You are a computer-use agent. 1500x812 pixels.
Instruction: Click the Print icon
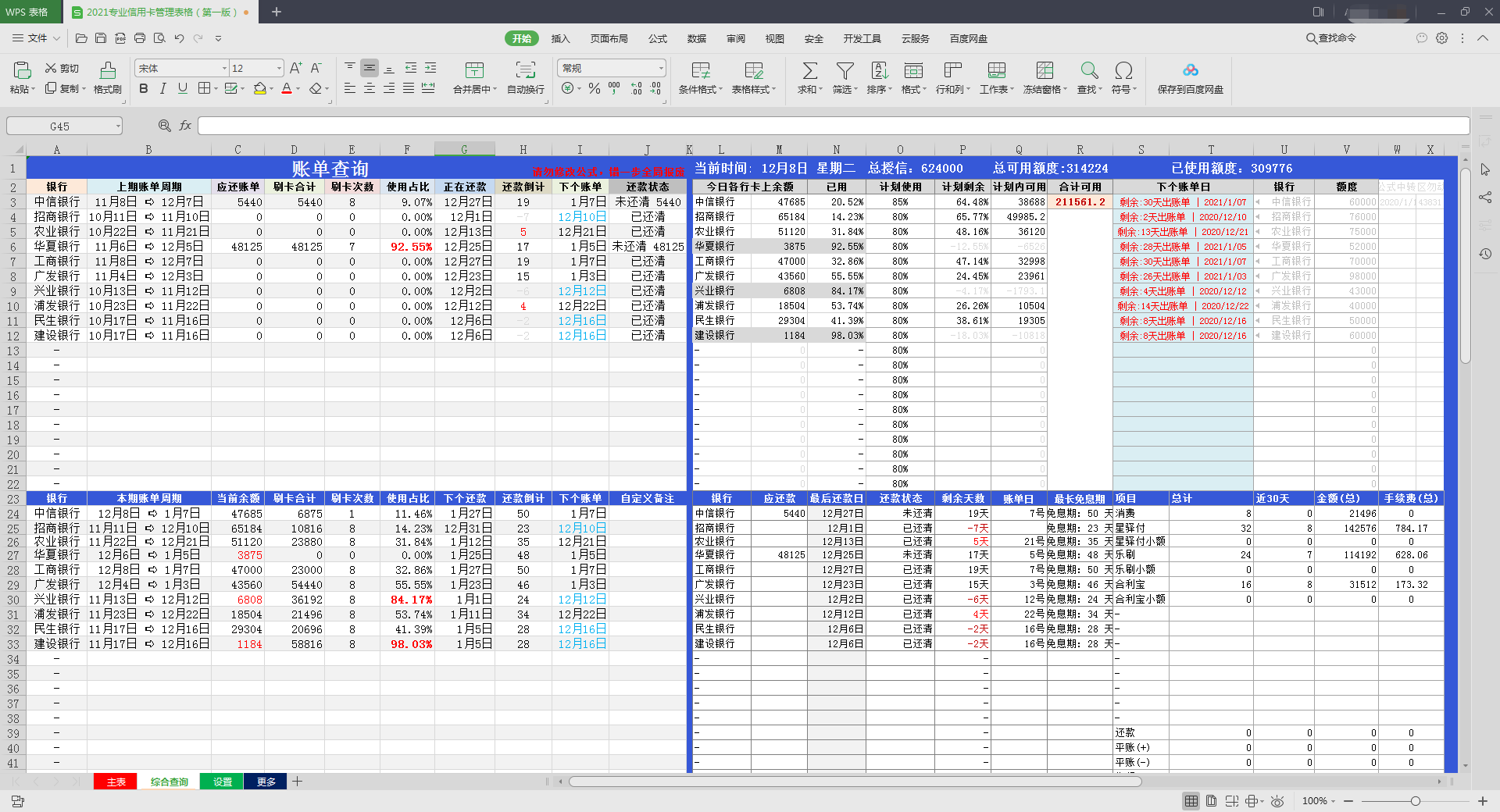coord(140,38)
